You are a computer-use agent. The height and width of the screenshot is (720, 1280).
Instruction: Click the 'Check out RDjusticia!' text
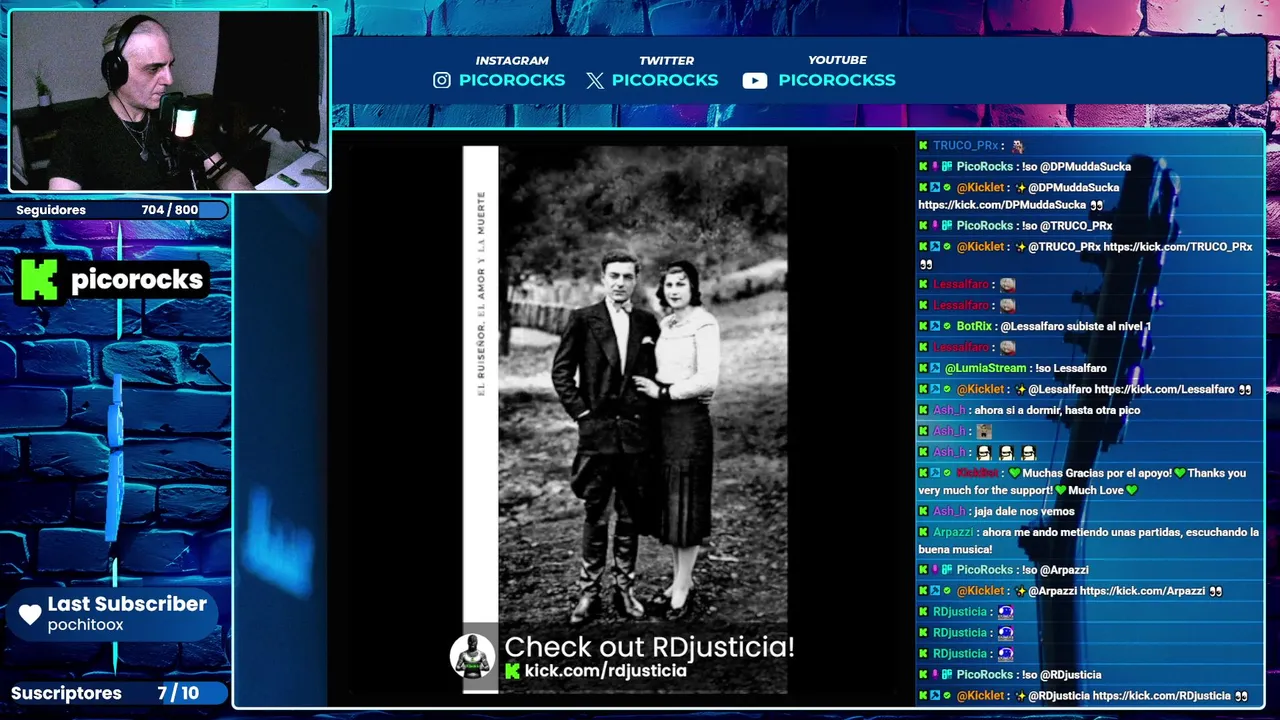[649, 647]
